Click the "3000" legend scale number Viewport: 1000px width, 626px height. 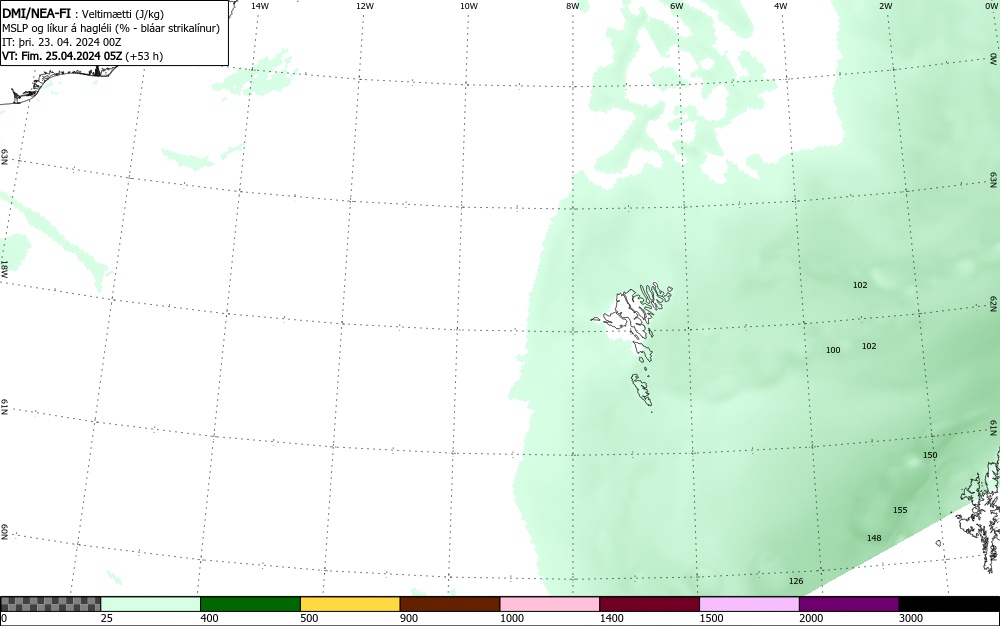click(911, 618)
